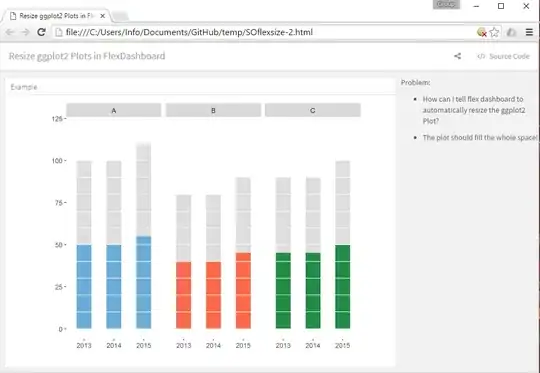Bookmark page with the star icon

point(494,32)
